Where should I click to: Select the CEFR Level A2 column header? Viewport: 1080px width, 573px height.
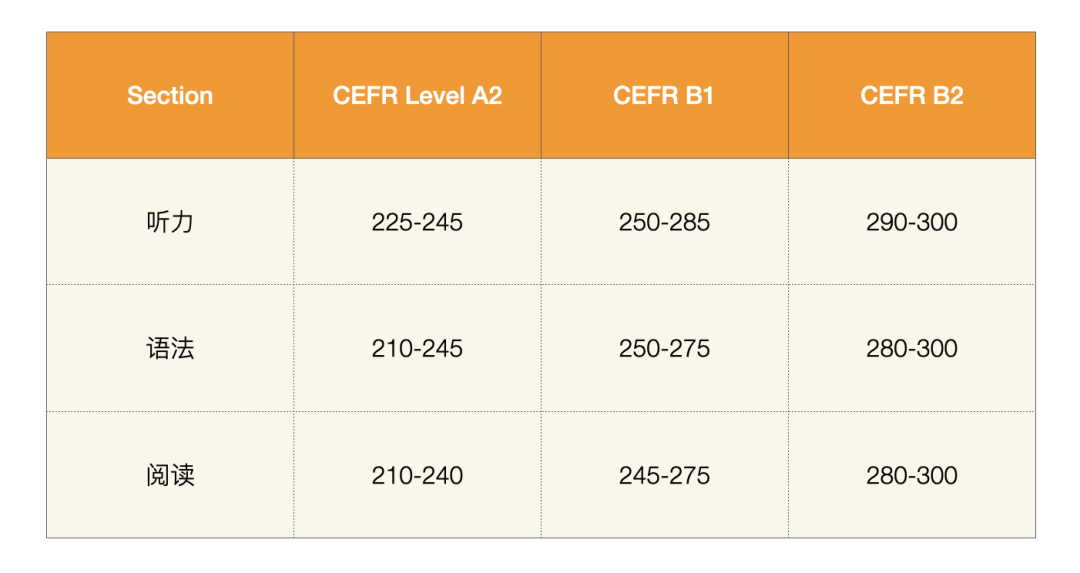417,95
